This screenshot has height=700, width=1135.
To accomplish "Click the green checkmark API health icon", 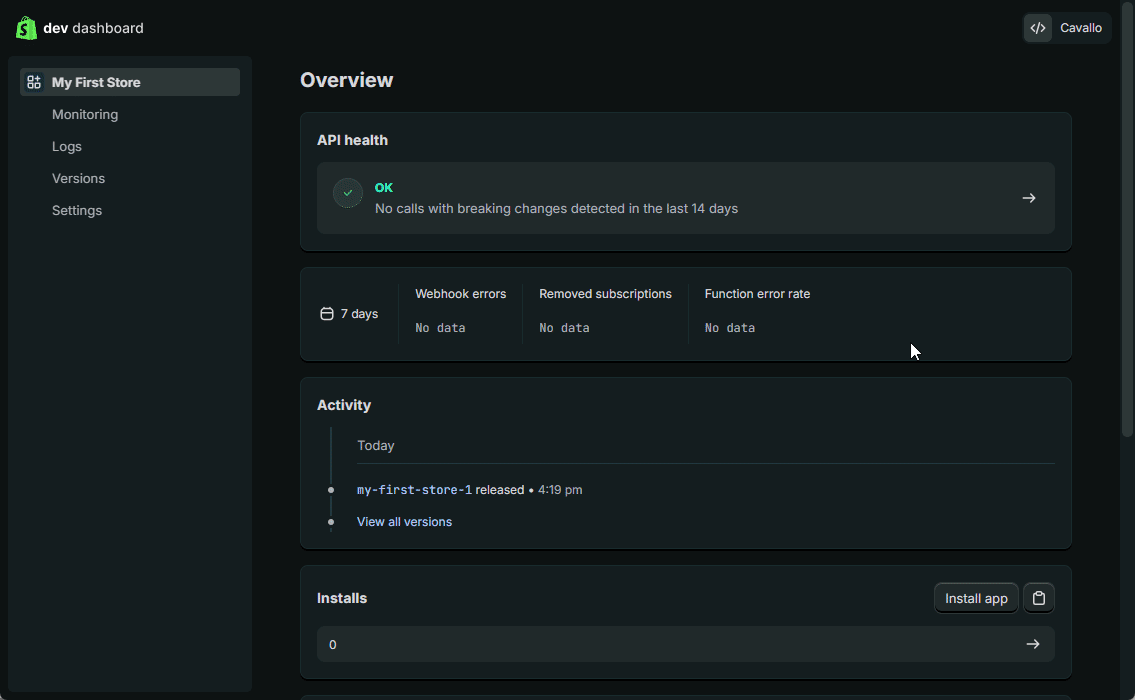I will pyautogui.click(x=348, y=193).
